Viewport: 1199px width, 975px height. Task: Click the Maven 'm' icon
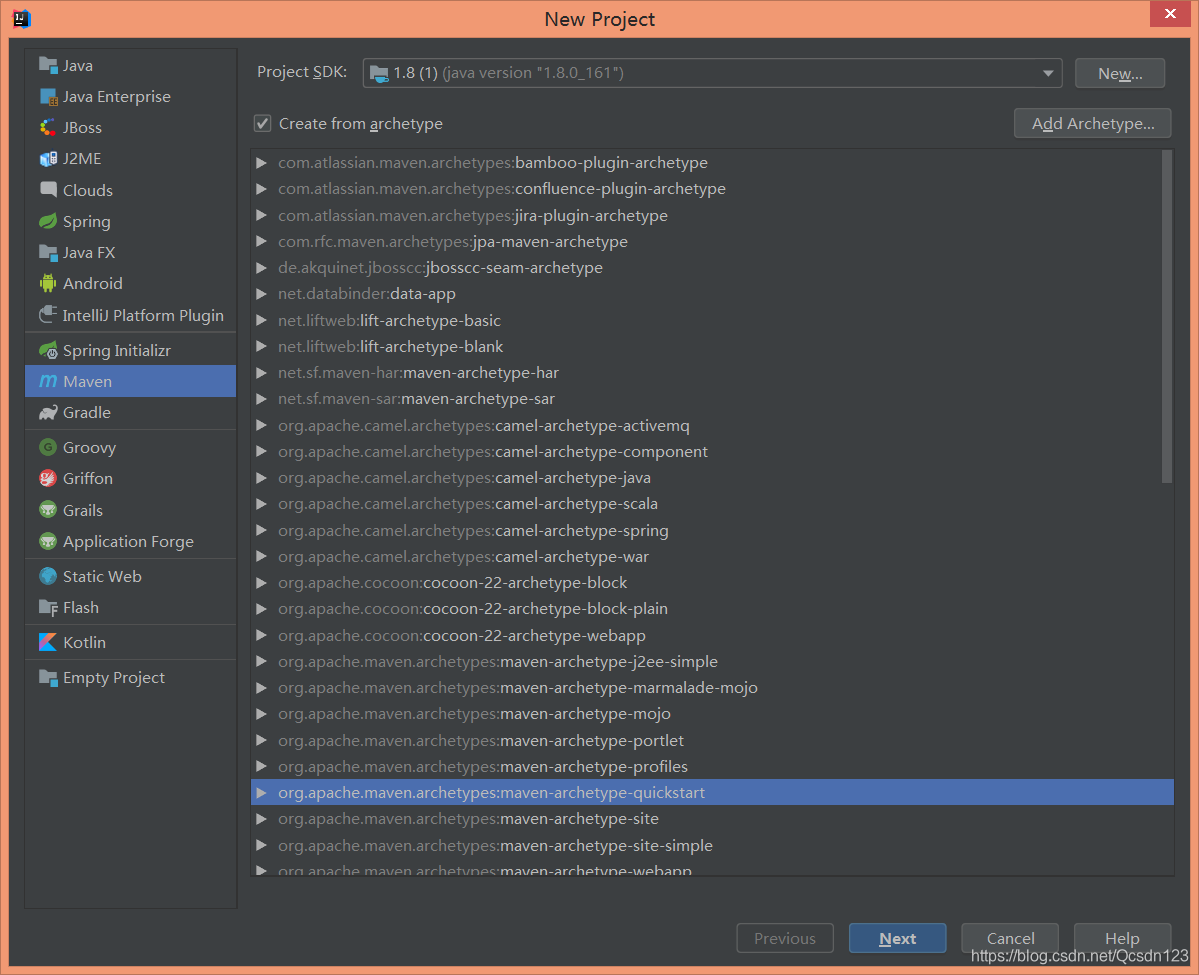point(48,381)
